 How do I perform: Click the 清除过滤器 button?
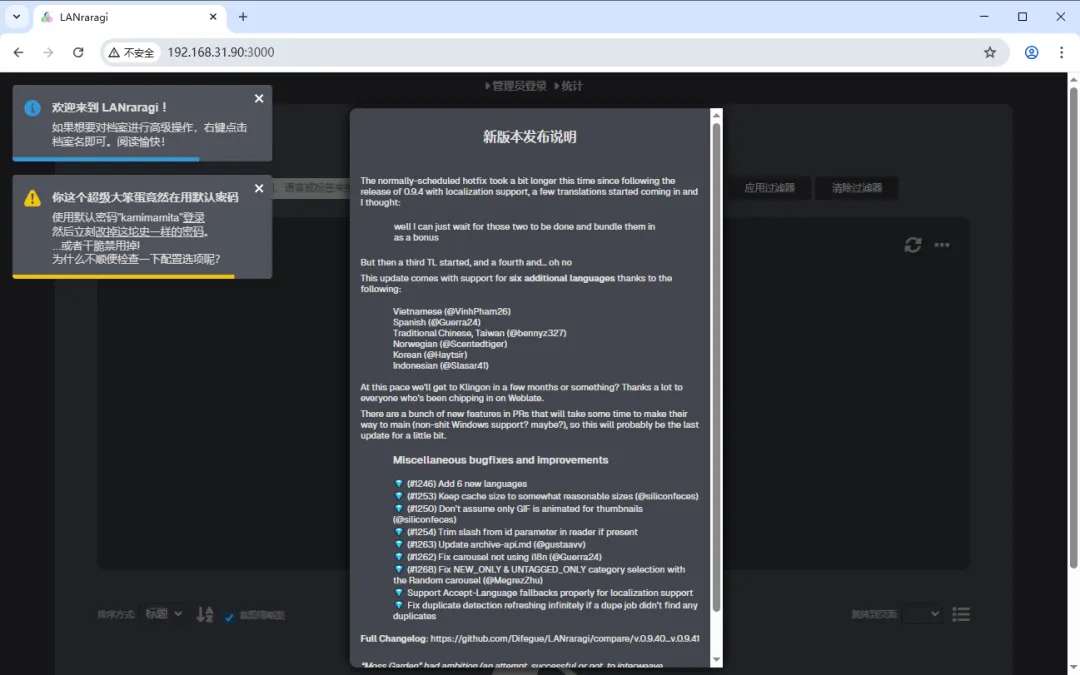857,188
